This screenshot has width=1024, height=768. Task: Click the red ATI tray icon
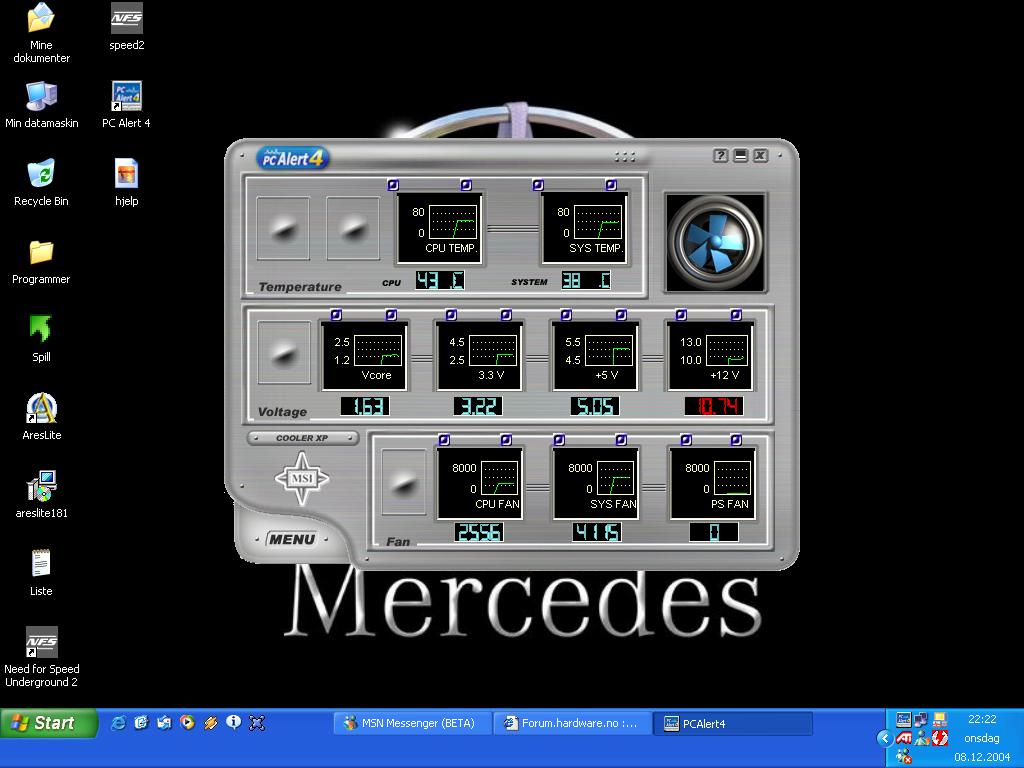pyautogui.click(x=904, y=738)
